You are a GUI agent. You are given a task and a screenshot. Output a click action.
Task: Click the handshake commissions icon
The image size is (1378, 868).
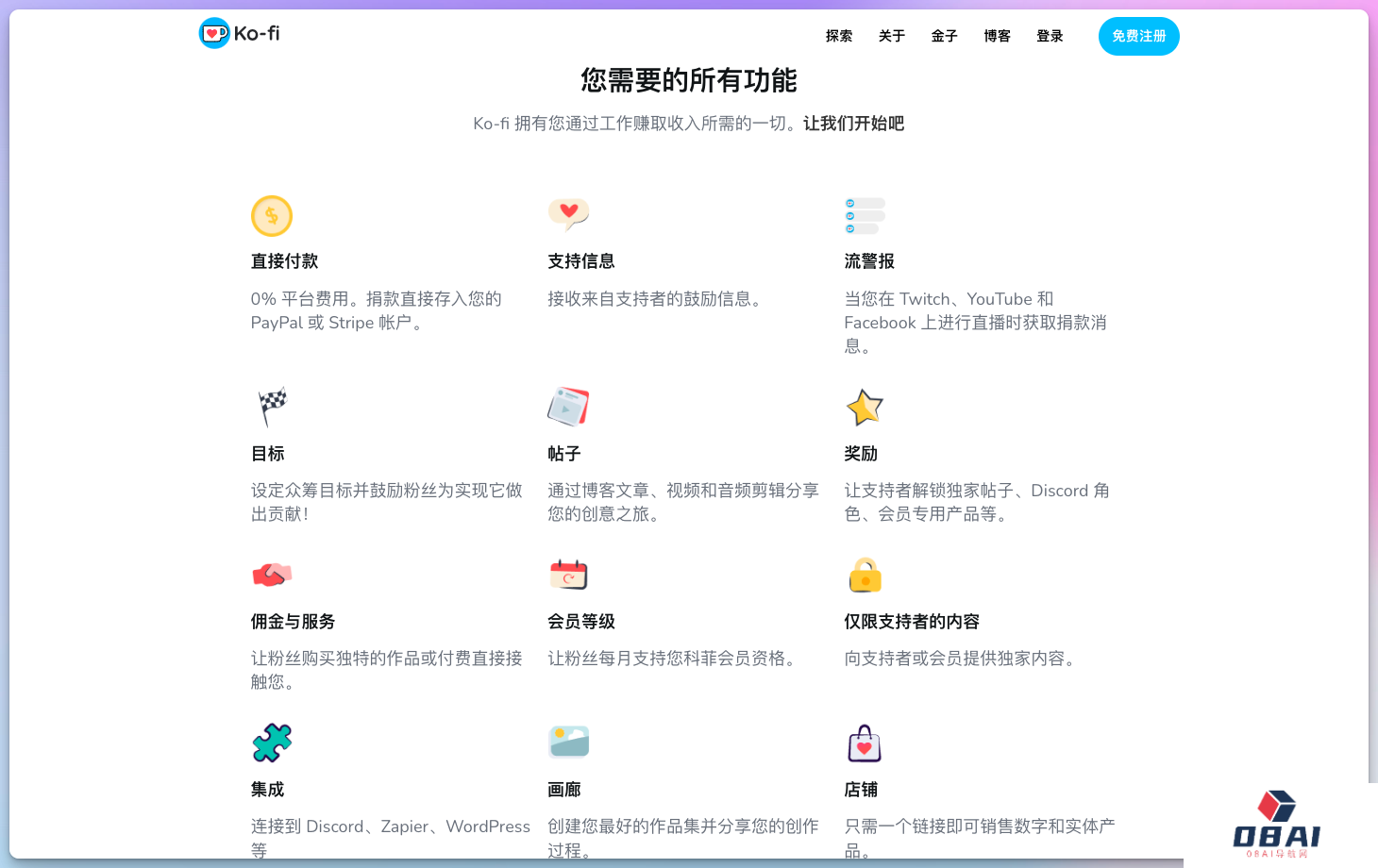click(x=272, y=575)
